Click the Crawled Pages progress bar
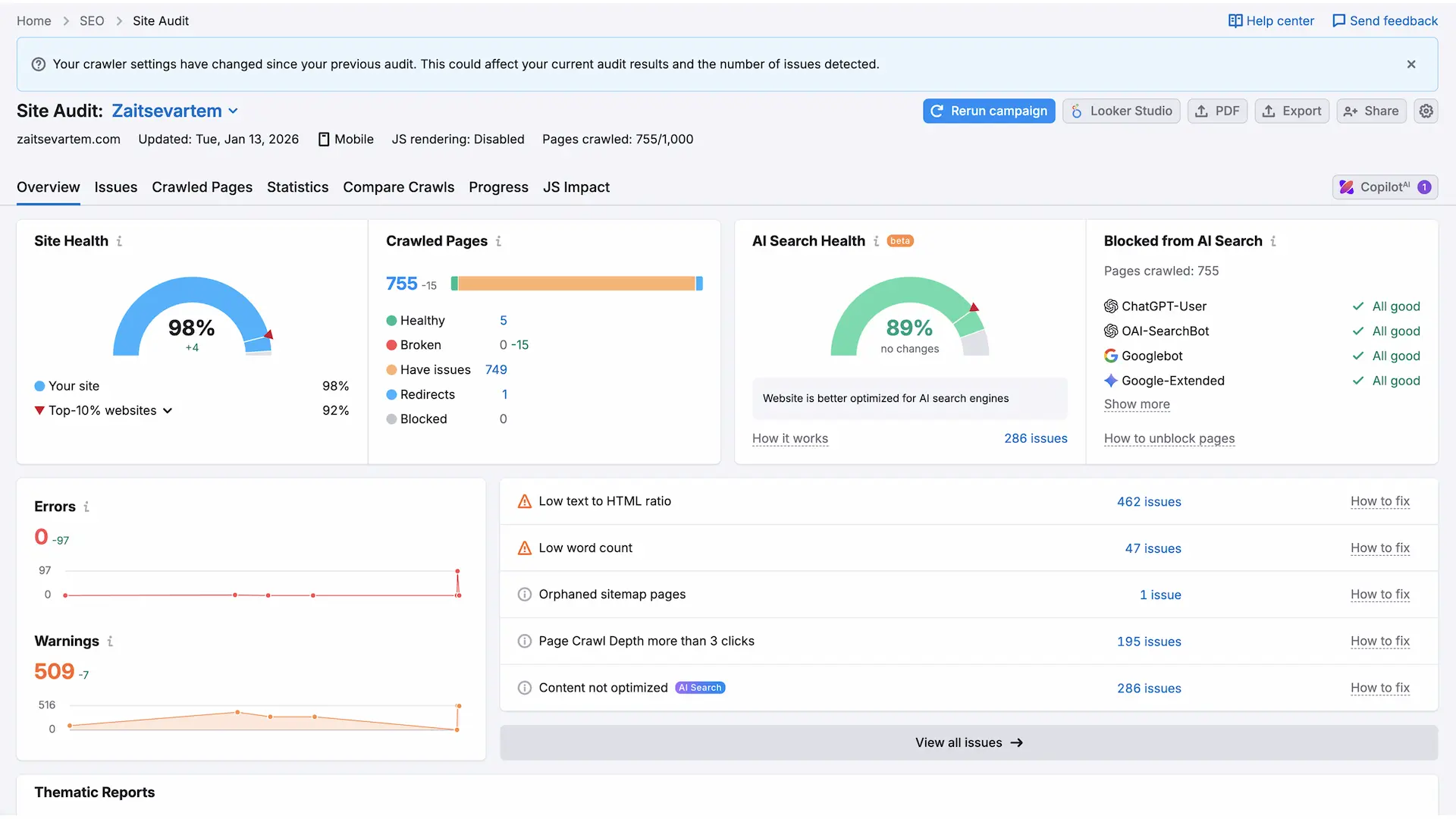The height and width of the screenshot is (819, 1456). pos(576,283)
